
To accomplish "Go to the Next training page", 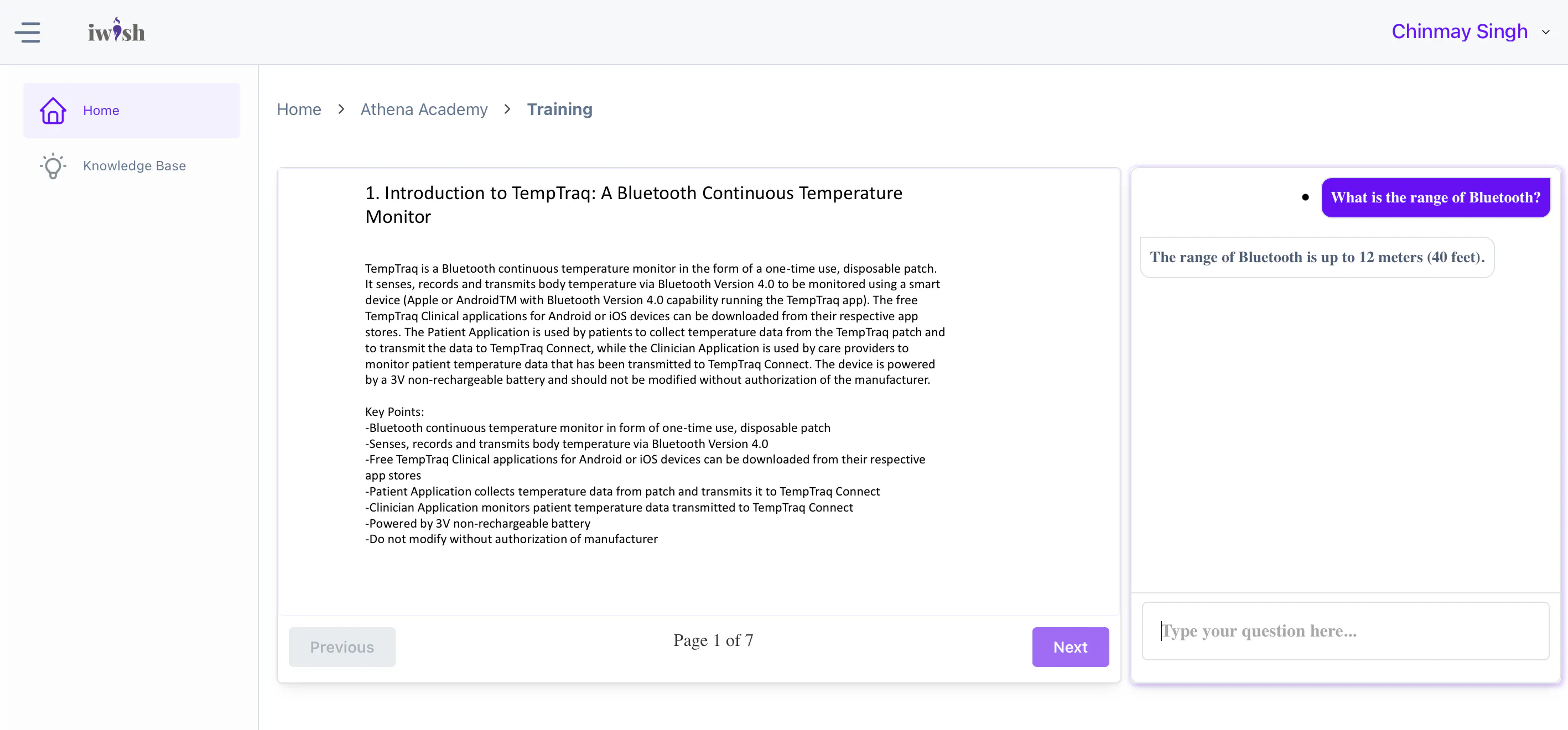I will coord(1070,646).
